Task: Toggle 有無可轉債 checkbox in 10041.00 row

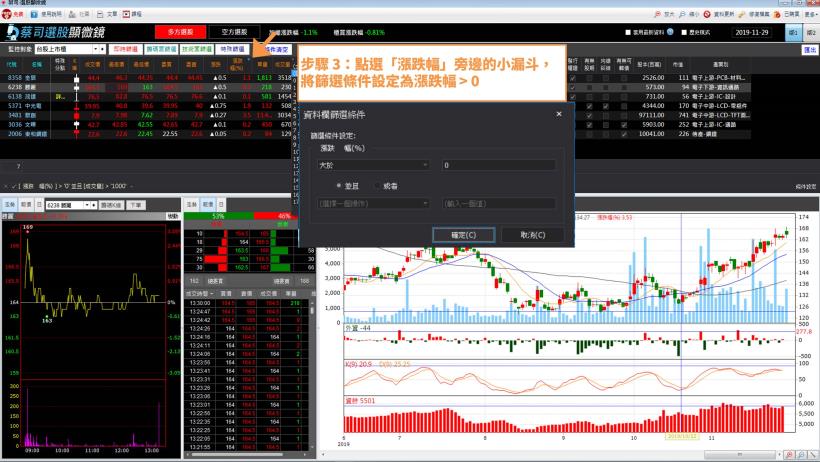Action: (x=623, y=134)
